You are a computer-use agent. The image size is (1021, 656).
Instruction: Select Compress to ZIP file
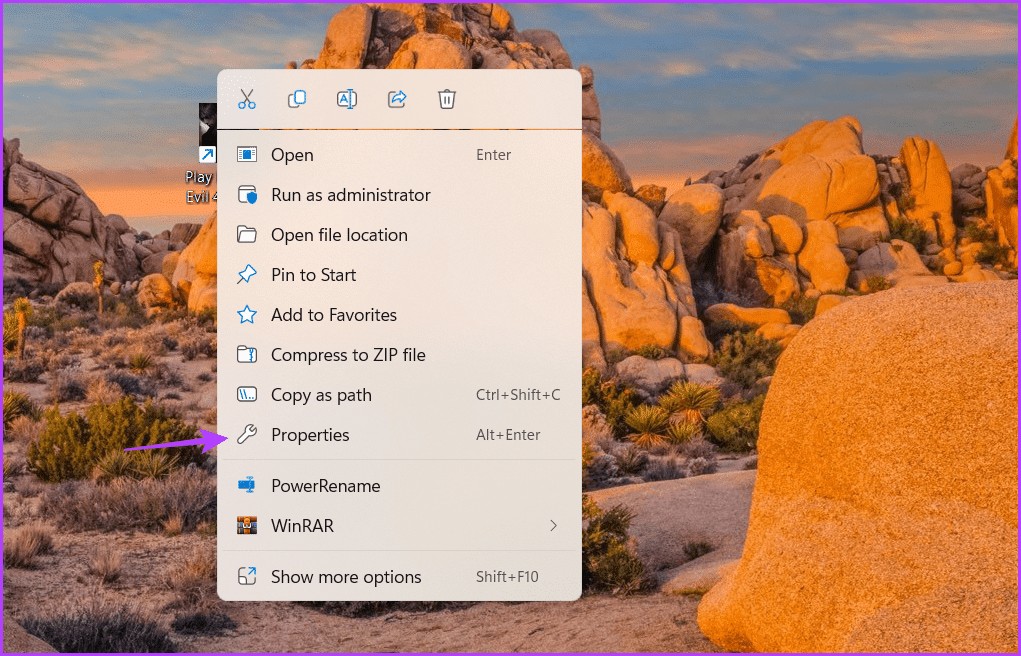click(x=399, y=355)
